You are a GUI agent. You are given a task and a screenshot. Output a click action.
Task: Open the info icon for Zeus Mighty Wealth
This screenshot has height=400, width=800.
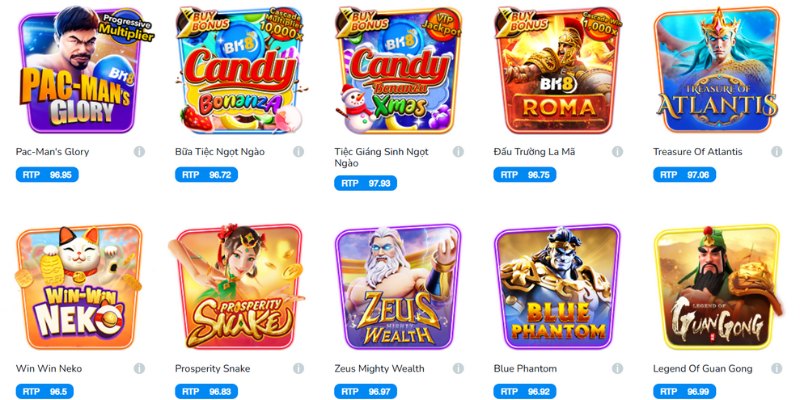click(x=458, y=368)
